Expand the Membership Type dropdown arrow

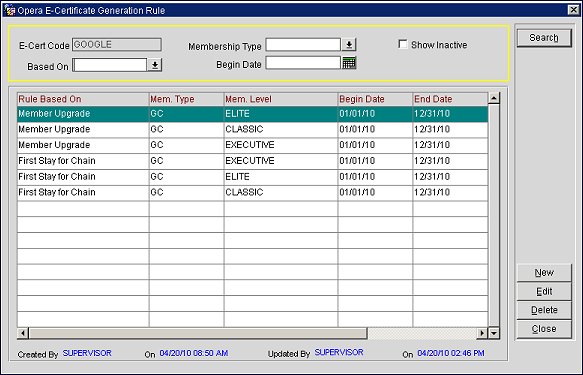[x=349, y=45]
